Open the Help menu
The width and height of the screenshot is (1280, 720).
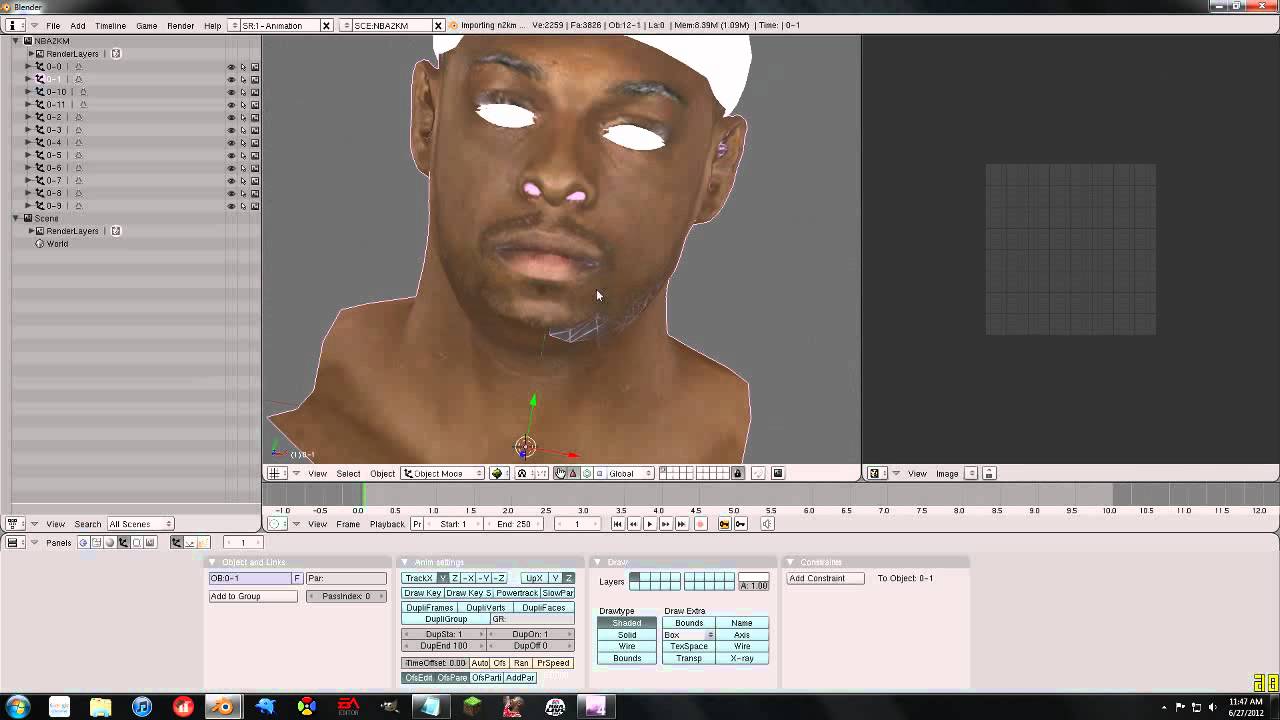point(213,25)
